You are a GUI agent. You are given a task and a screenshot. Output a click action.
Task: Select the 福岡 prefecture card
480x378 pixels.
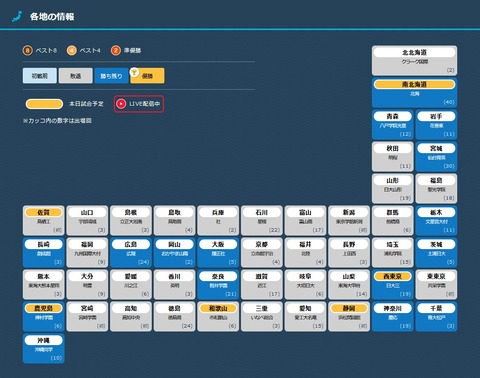(87, 253)
